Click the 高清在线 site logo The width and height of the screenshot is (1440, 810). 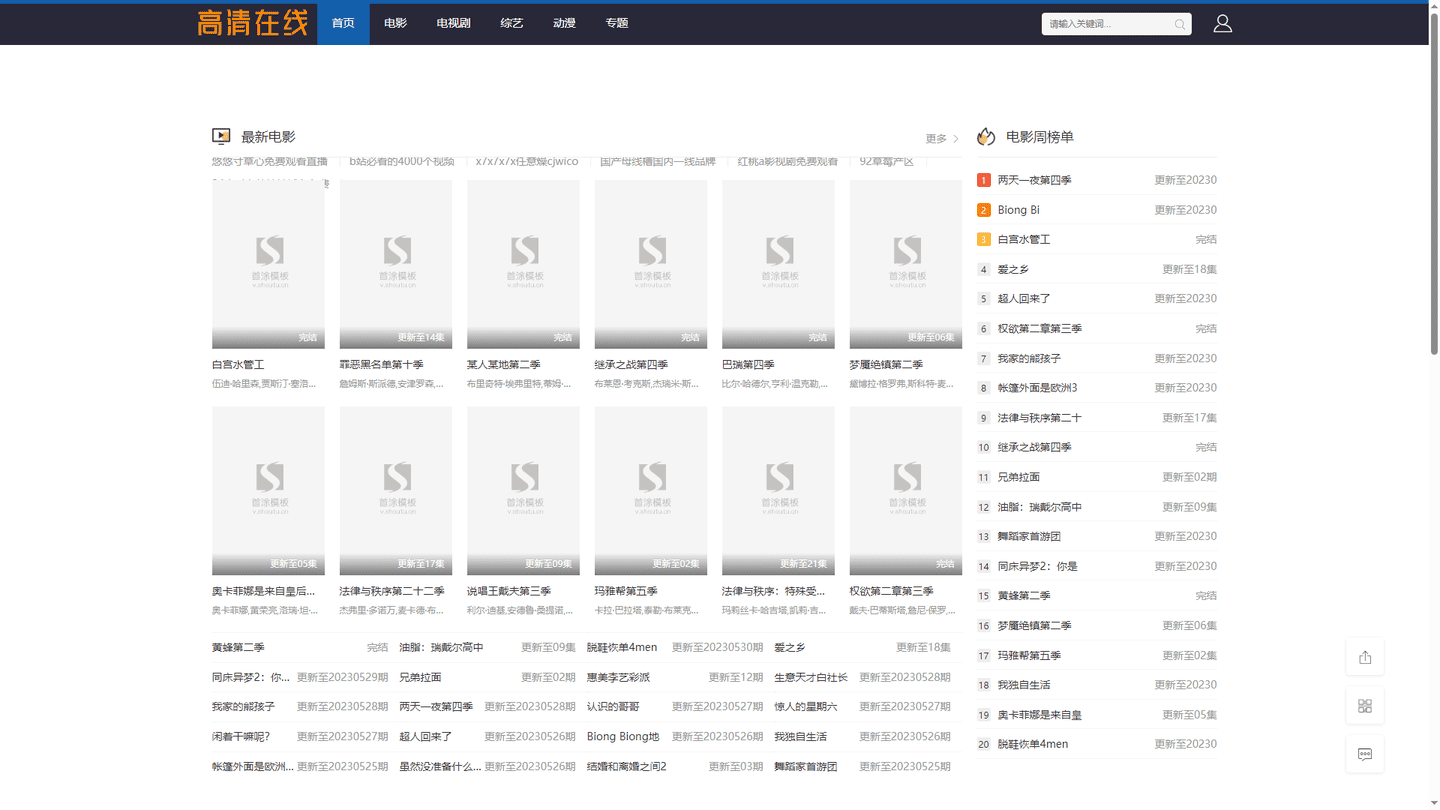[x=252, y=23]
